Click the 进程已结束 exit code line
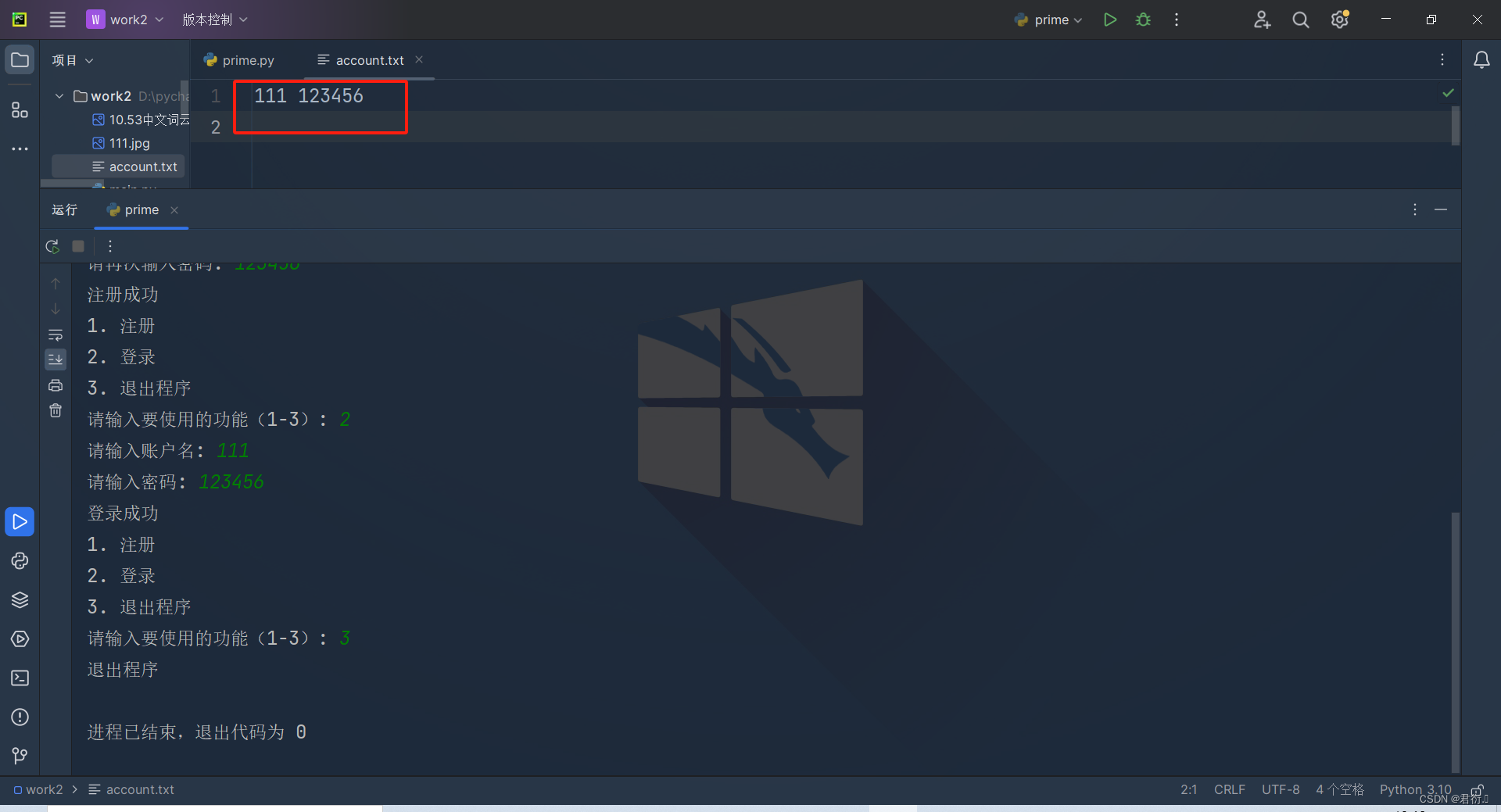1501x812 pixels. coord(197,732)
